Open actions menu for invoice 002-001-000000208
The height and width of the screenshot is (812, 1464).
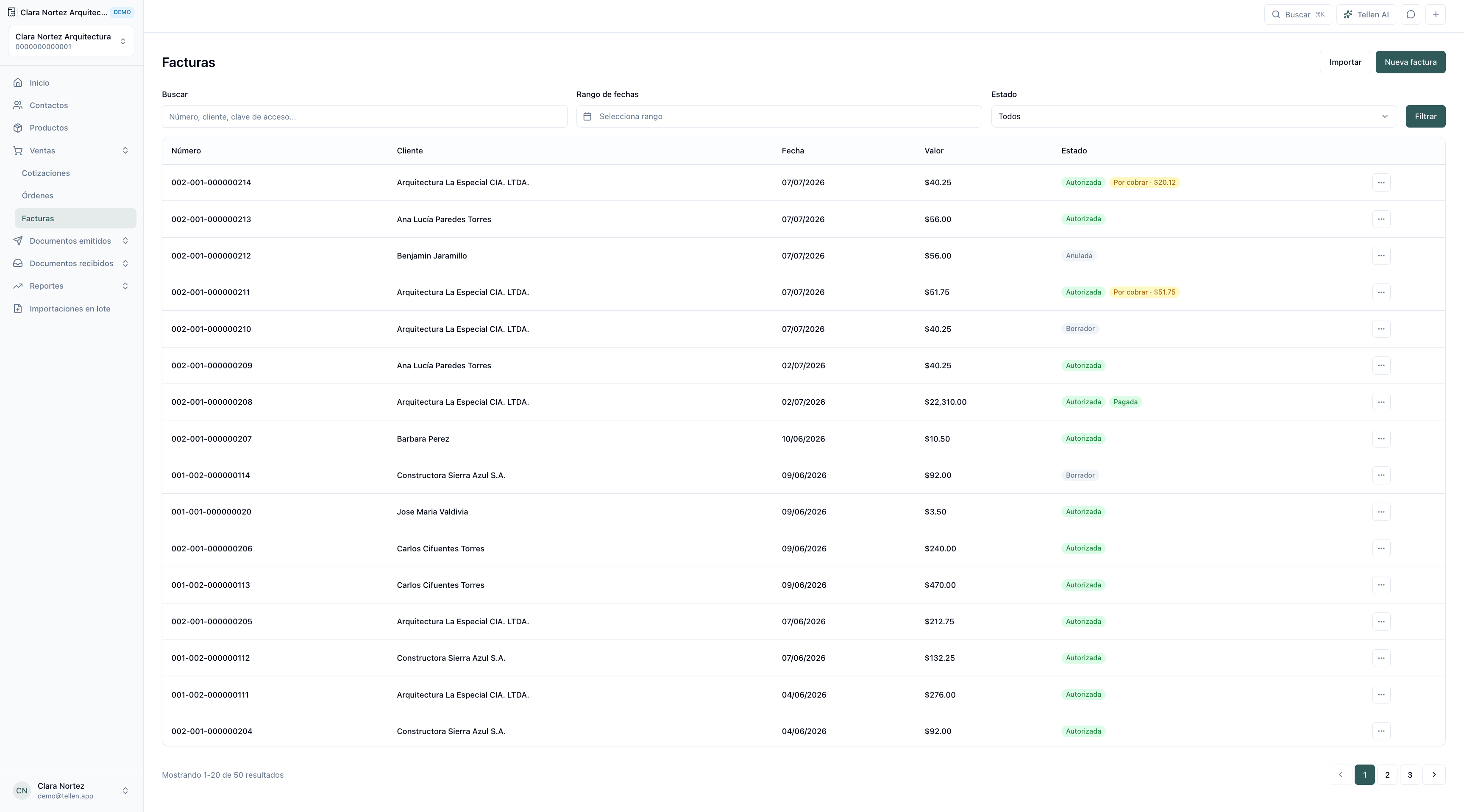click(x=1381, y=402)
